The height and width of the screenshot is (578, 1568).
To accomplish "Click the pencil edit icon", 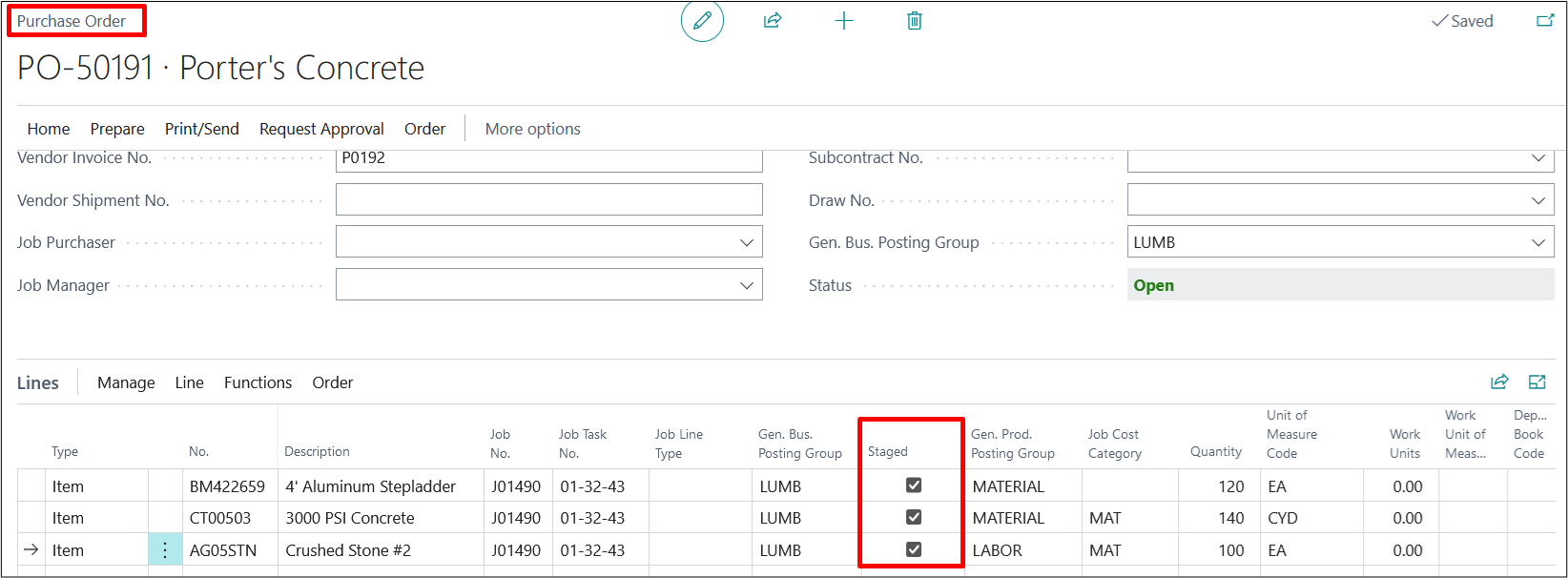I will pos(702,21).
